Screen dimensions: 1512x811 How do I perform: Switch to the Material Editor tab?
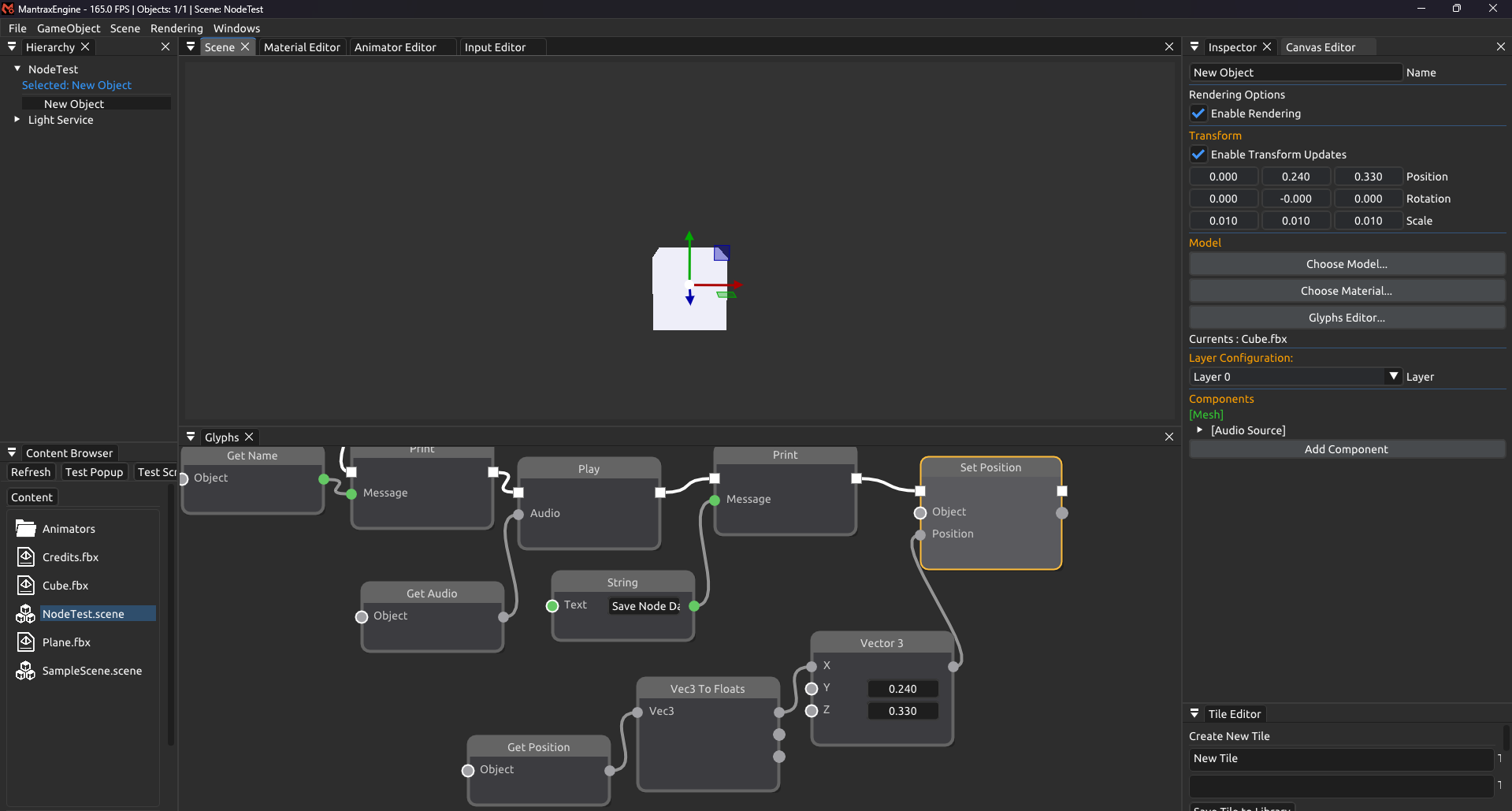point(302,47)
